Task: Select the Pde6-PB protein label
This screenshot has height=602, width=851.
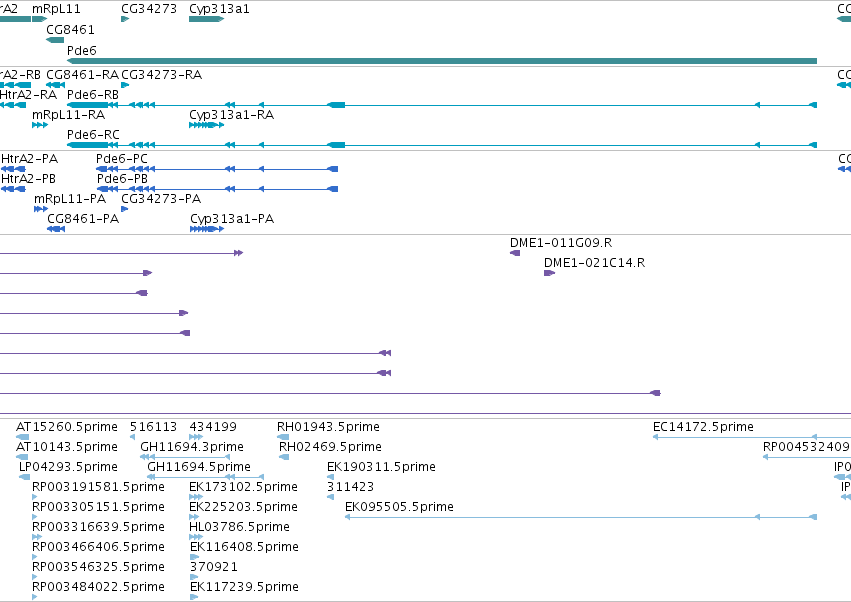Action: pyautogui.click(x=122, y=179)
